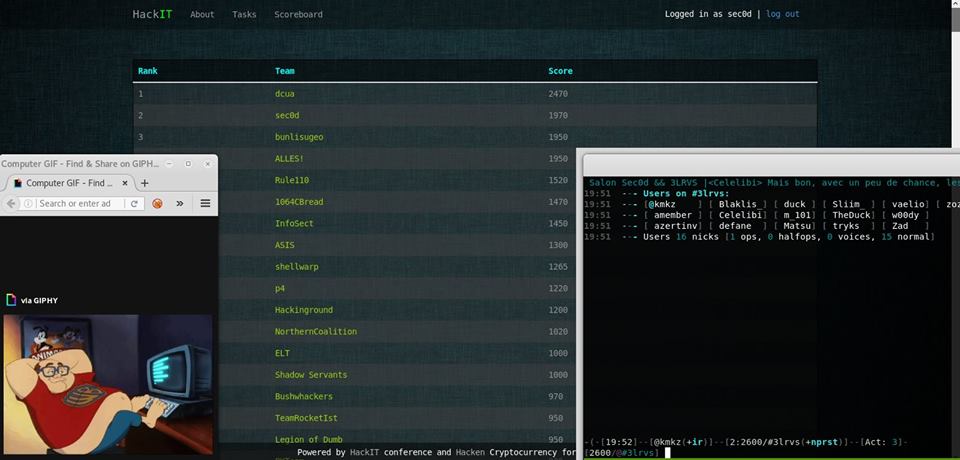Click the Score column header
The width and height of the screenshot is (960, 460).
560,71
